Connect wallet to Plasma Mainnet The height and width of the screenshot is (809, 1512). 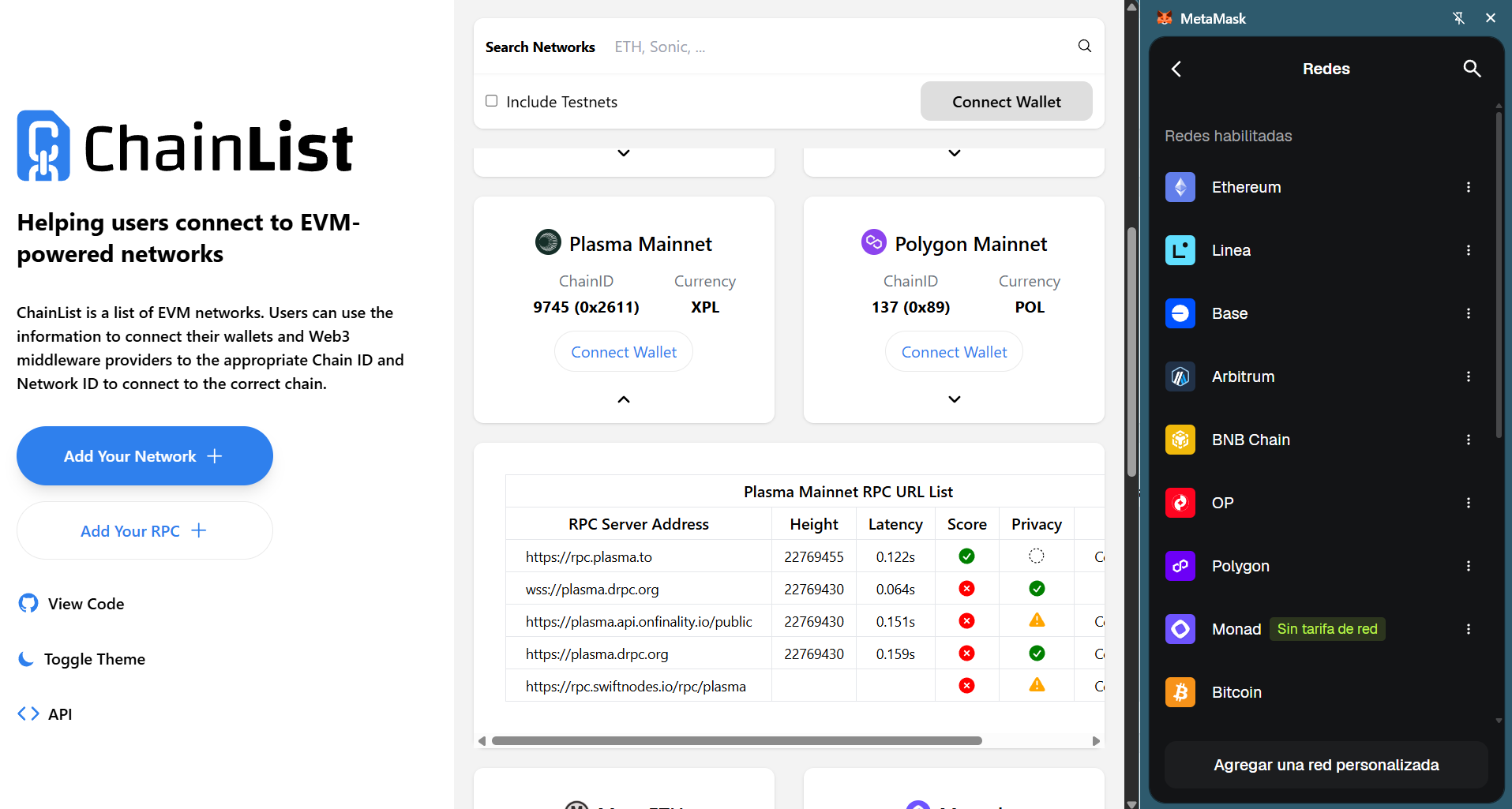[x=624, y=352]
